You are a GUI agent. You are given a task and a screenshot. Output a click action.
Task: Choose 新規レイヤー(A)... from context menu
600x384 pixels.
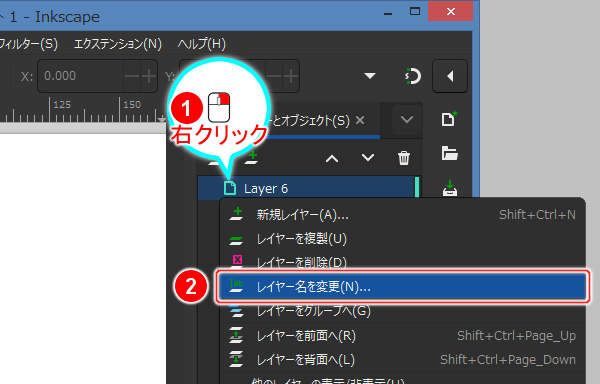pos(403,215)
